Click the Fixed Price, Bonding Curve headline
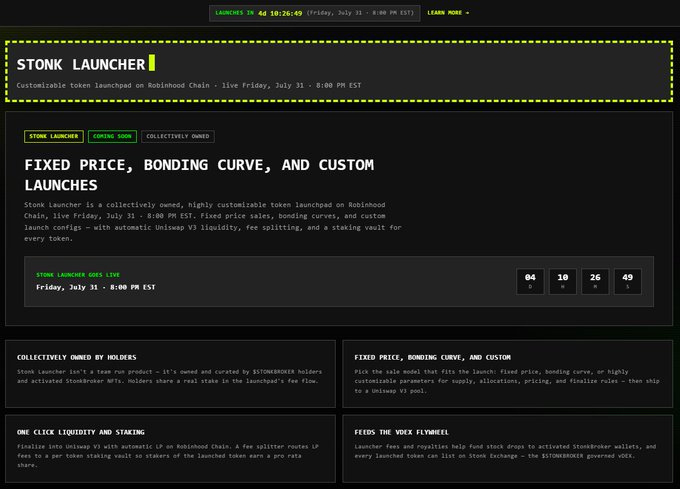680x489 pixels. (199, 175)
